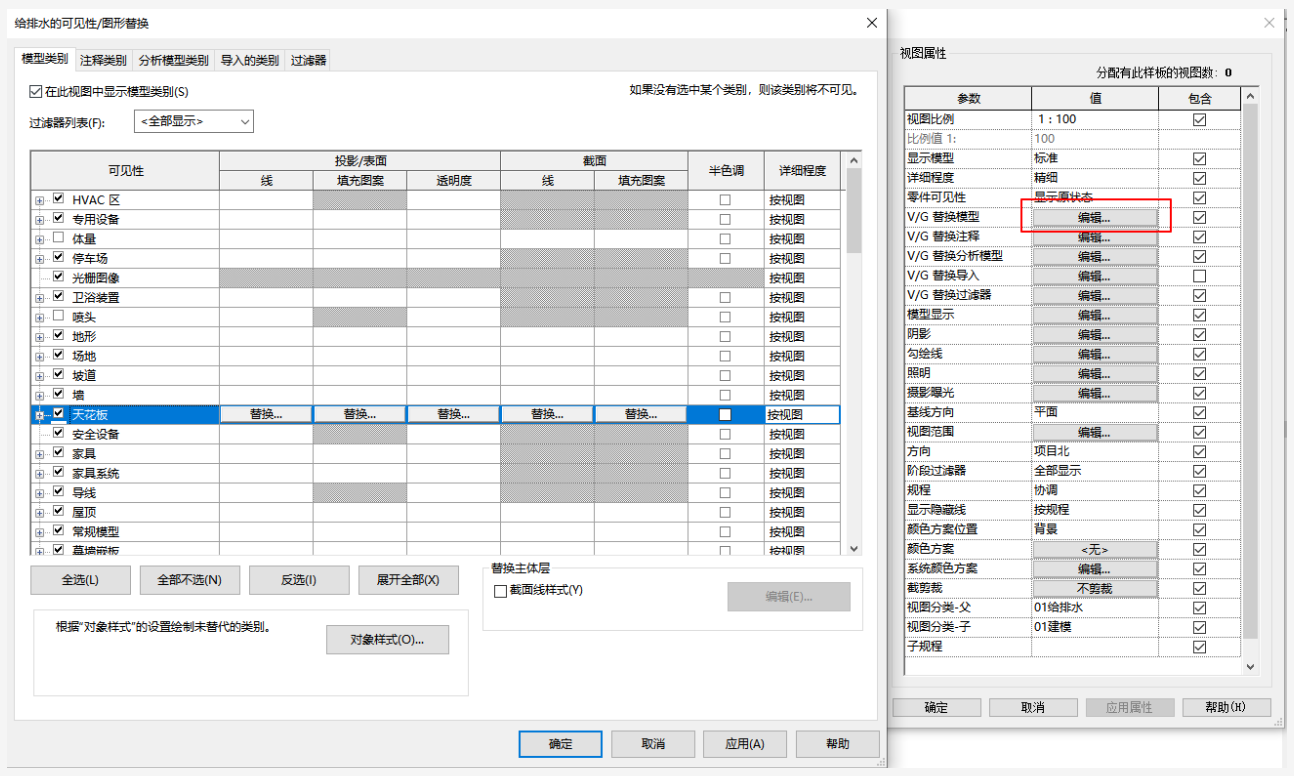Toggle 在此视图中显示模型类别 checkbox
This screenshot has width=1294, height=776.
36,92
